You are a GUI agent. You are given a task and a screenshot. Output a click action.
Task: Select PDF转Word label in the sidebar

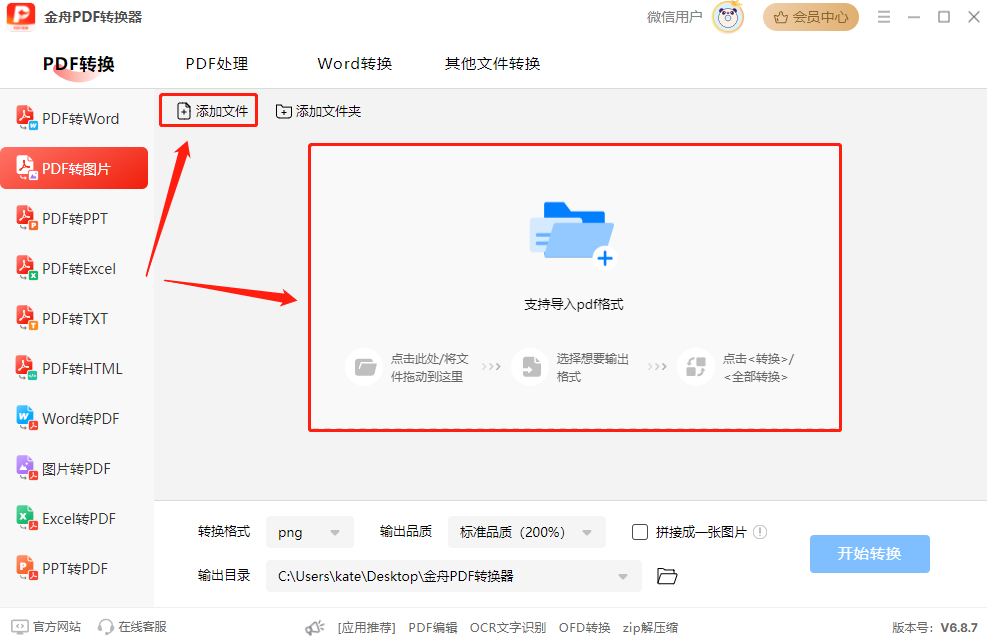[81, 119]
